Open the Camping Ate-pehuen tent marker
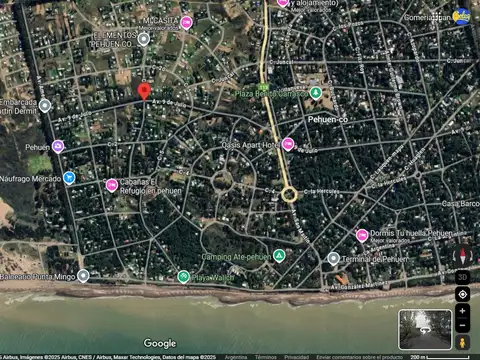The image size is (480, 360). coord(279,256)
